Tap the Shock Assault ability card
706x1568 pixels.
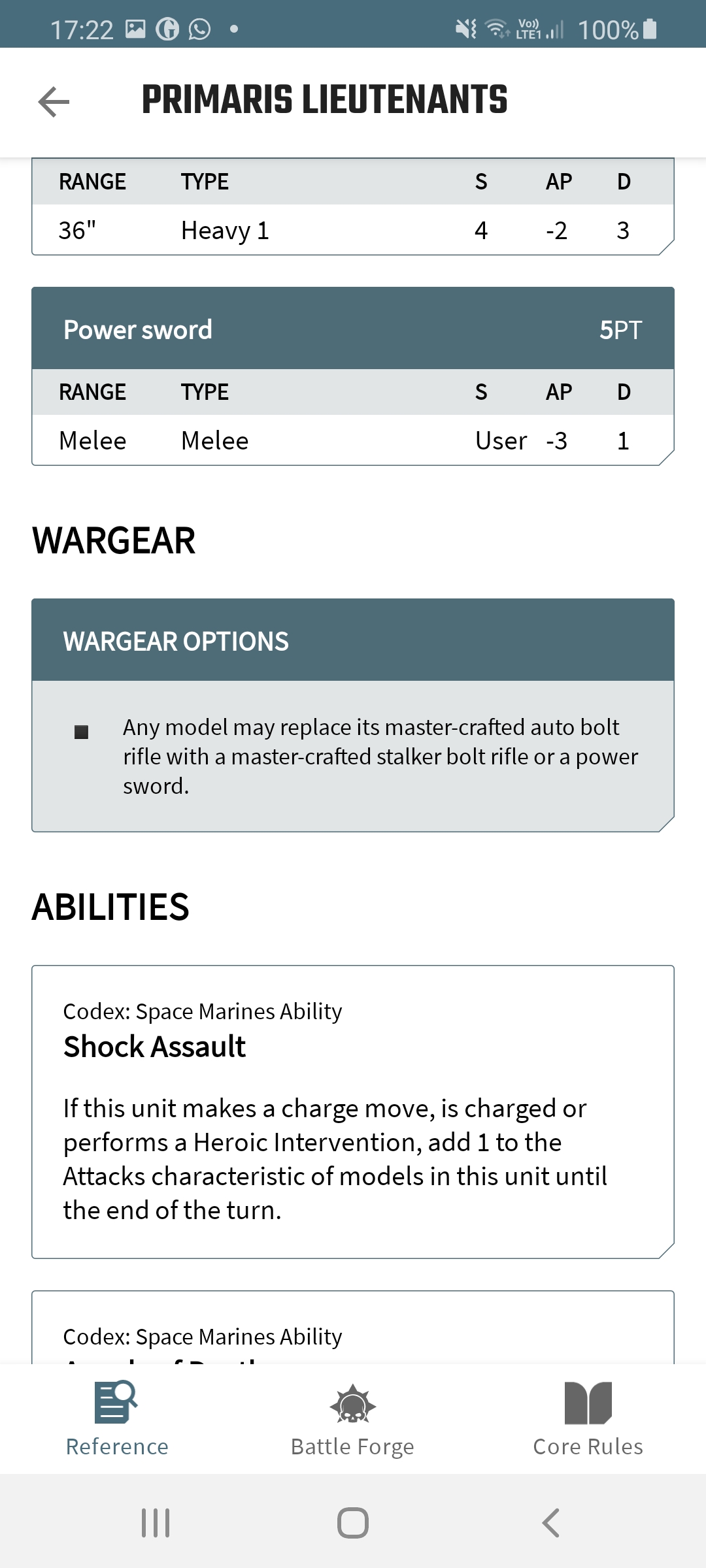pyautogui.click(x=353, y=1111)
